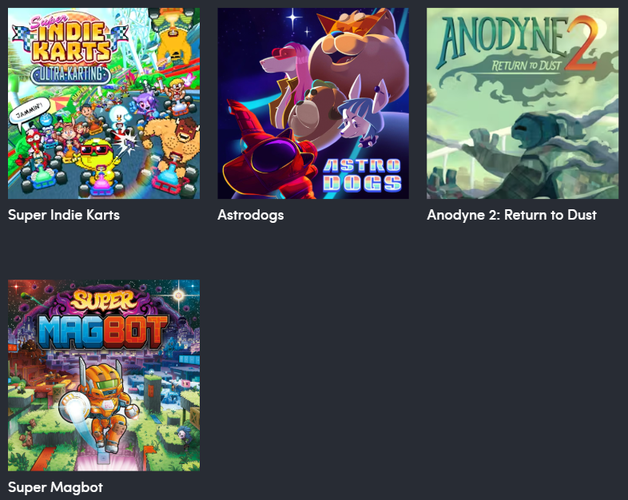Viewport: 628px width, 500px height.
Task: Open "Anodyne 2: Return to Dust" title link
Action: click(511, 215)
